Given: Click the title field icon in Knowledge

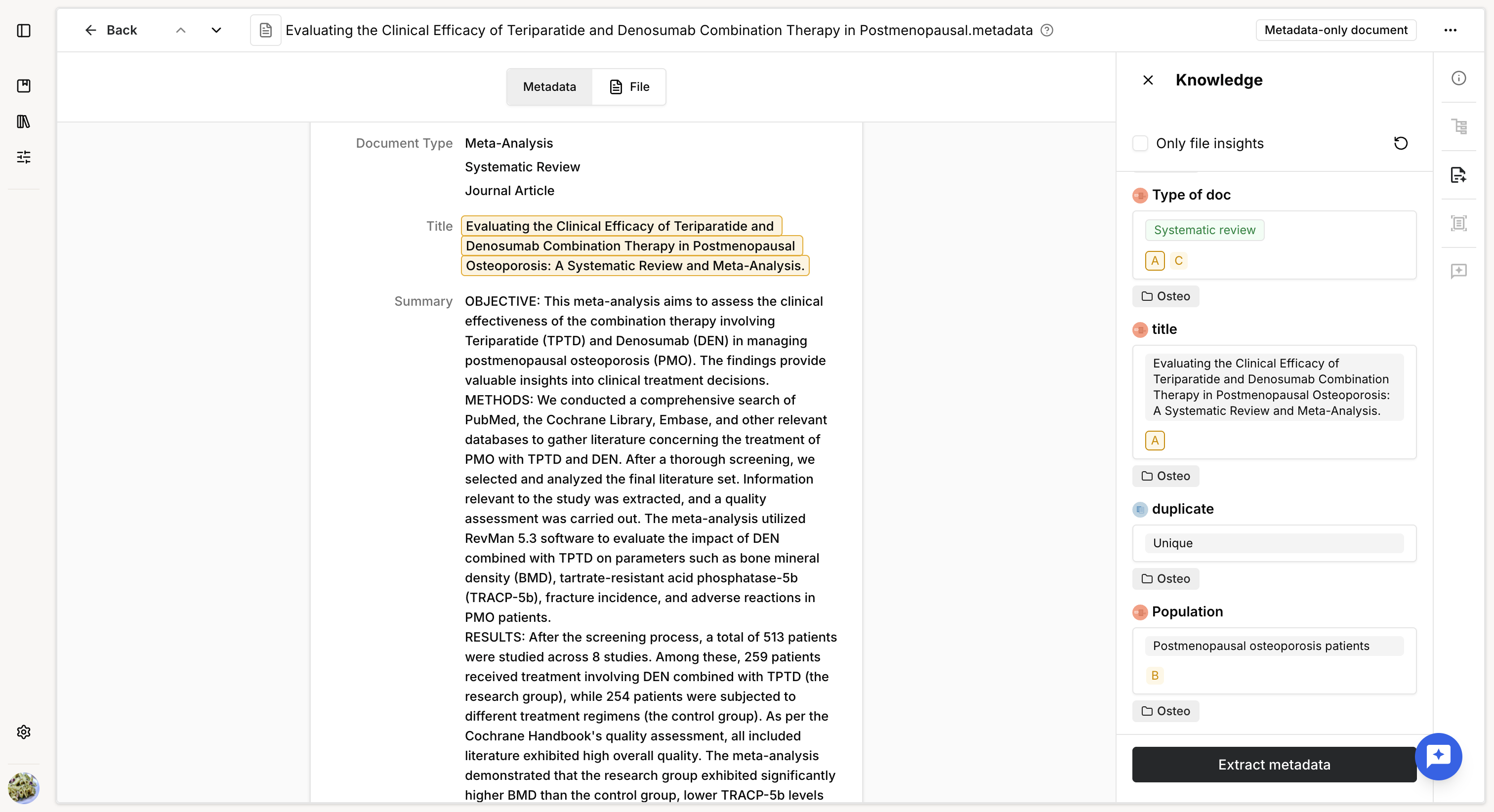Looking at the screenshot, I should (x=1140, y=330).
